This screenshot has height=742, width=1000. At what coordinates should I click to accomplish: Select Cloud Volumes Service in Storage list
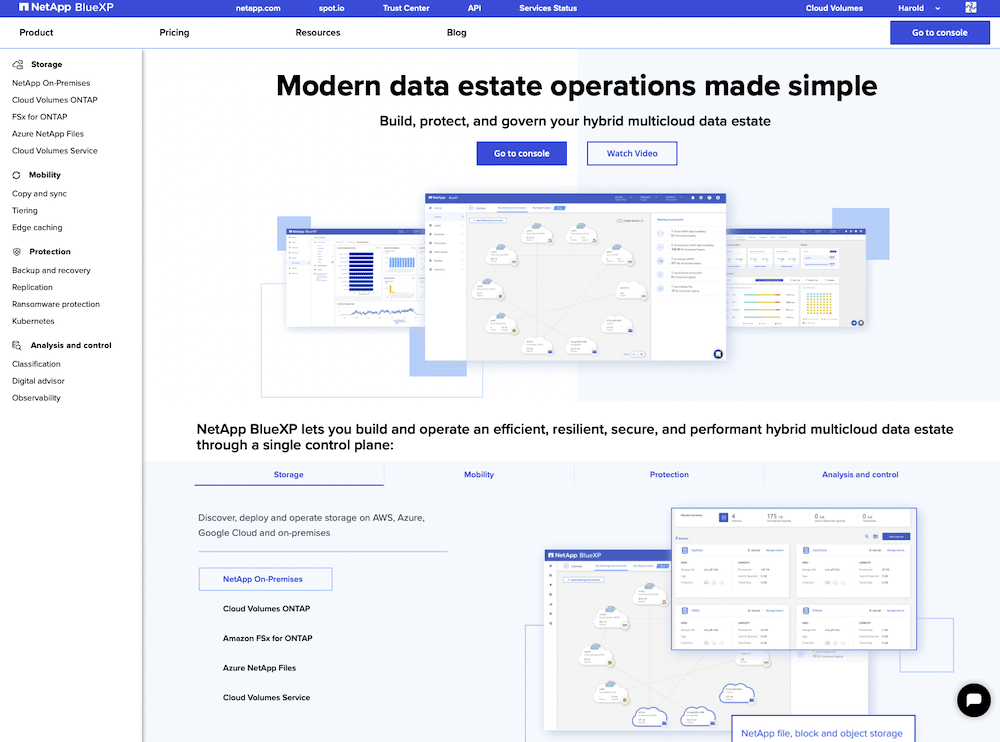click(267, 697)
